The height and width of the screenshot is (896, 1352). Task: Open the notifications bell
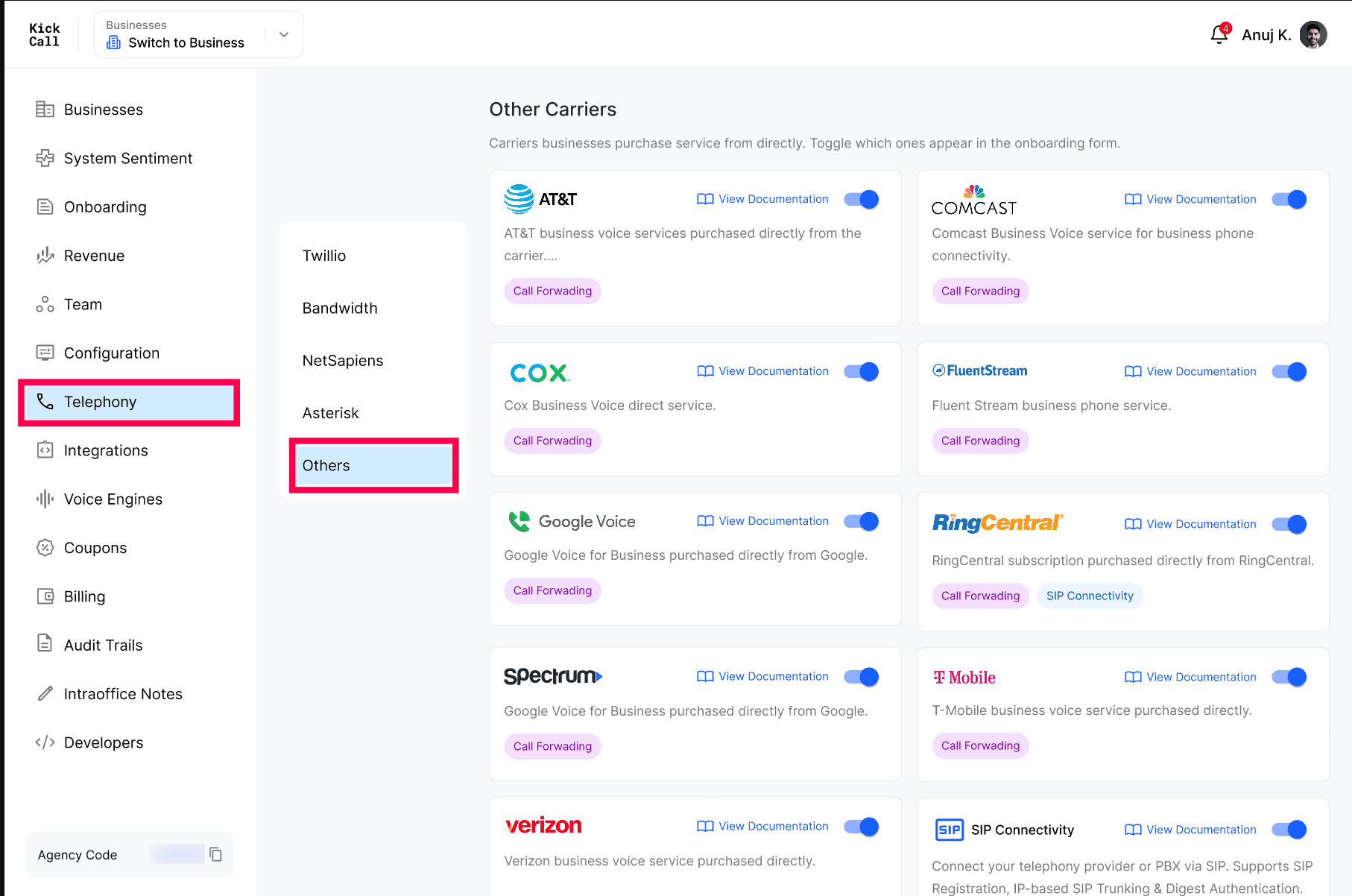(x=1219, y=34)
